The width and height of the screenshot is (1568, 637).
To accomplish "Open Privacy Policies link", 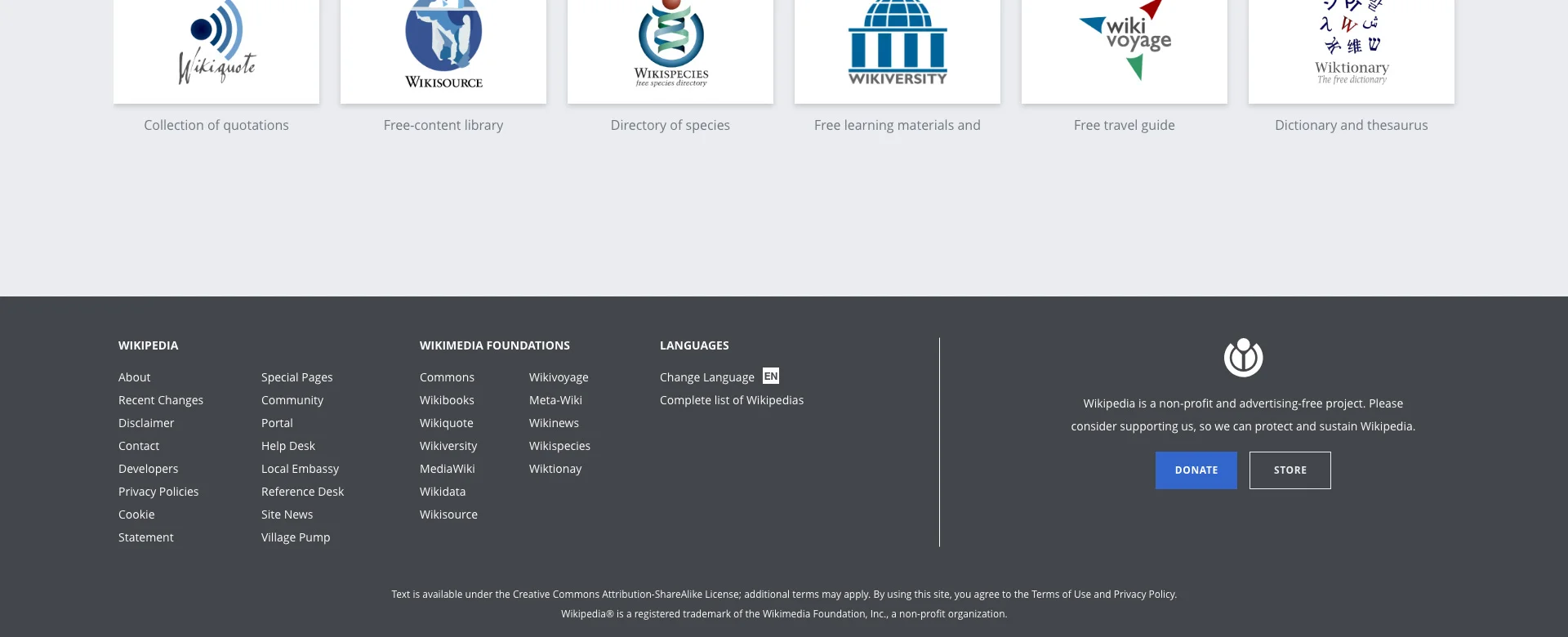I will pos(158,492).
